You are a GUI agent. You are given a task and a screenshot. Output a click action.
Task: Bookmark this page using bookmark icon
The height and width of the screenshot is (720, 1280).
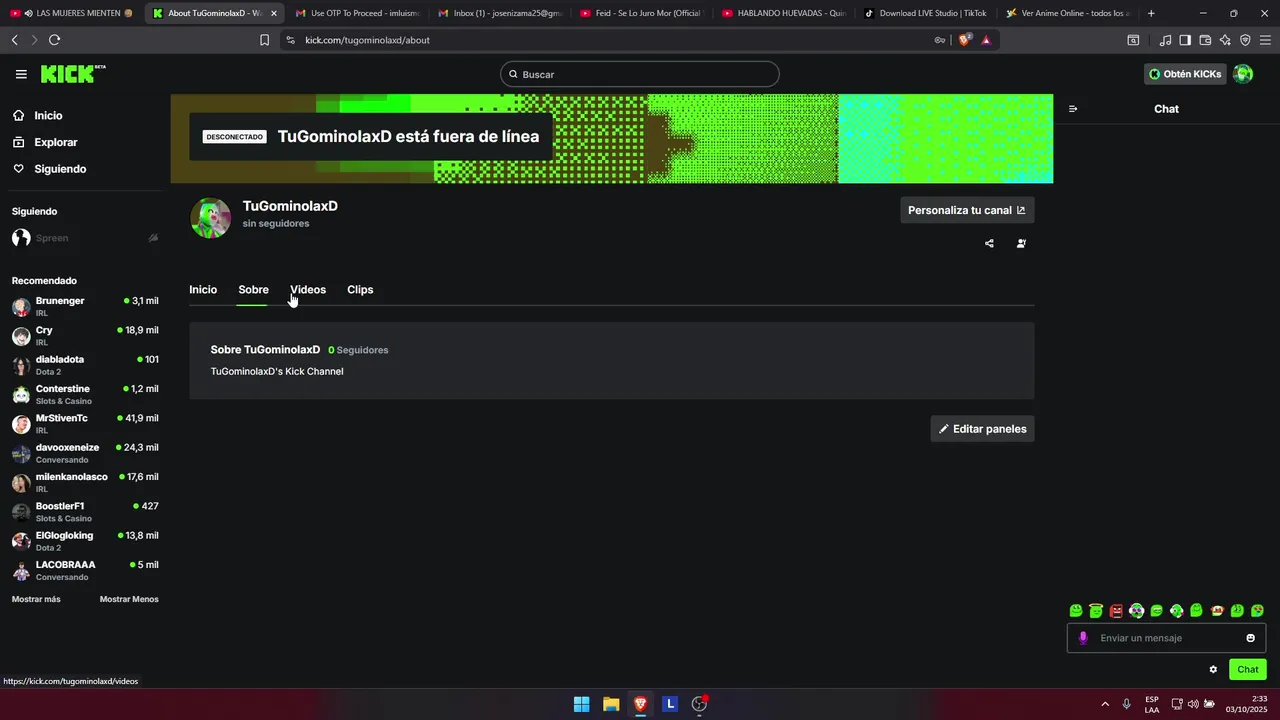264,40
